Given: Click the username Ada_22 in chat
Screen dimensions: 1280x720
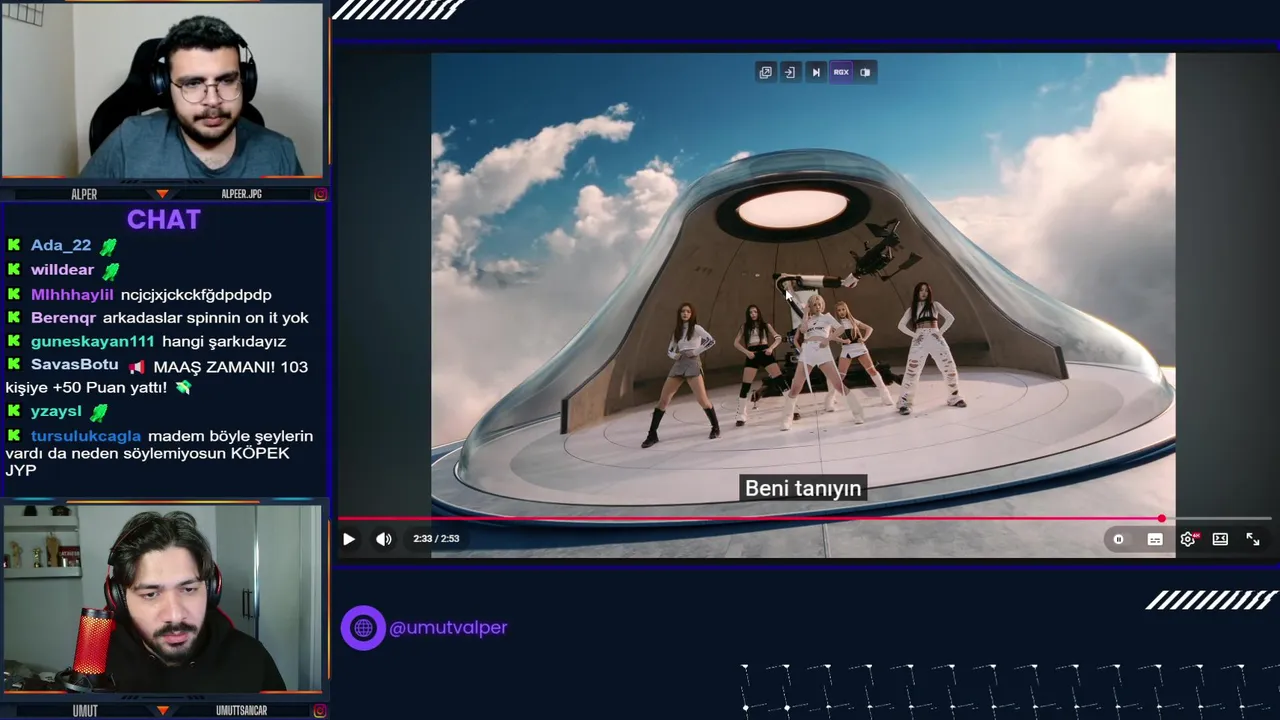Looking at the screenshot, I should pyautogui.click(x=61, y=245).
